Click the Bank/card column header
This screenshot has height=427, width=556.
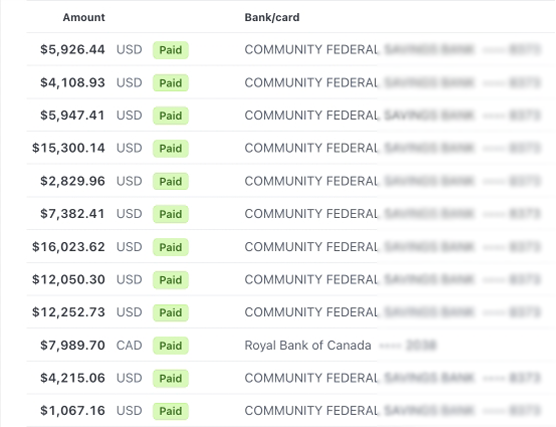[272, 17]
